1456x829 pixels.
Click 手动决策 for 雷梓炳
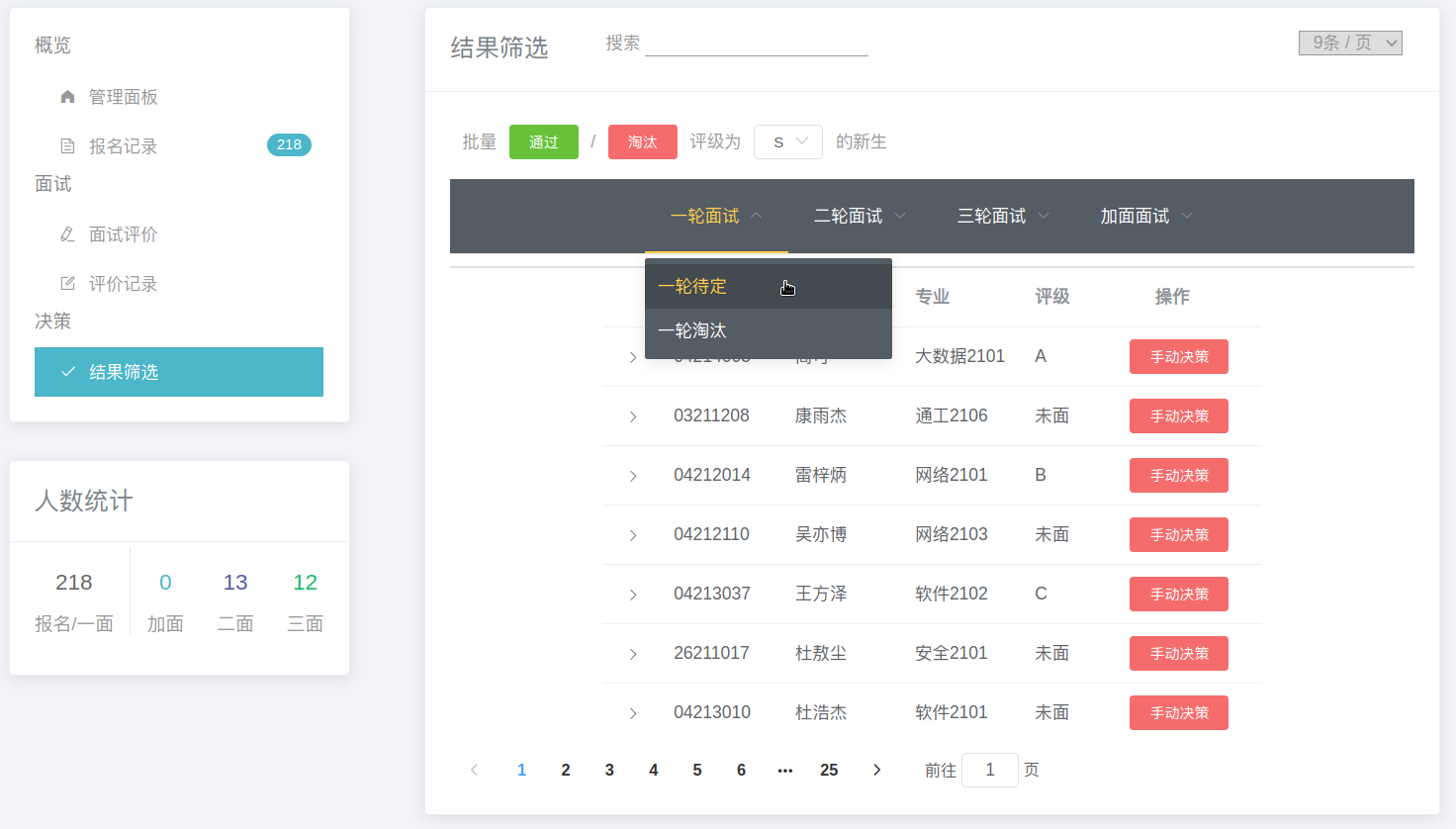[x=1179, y=476]
